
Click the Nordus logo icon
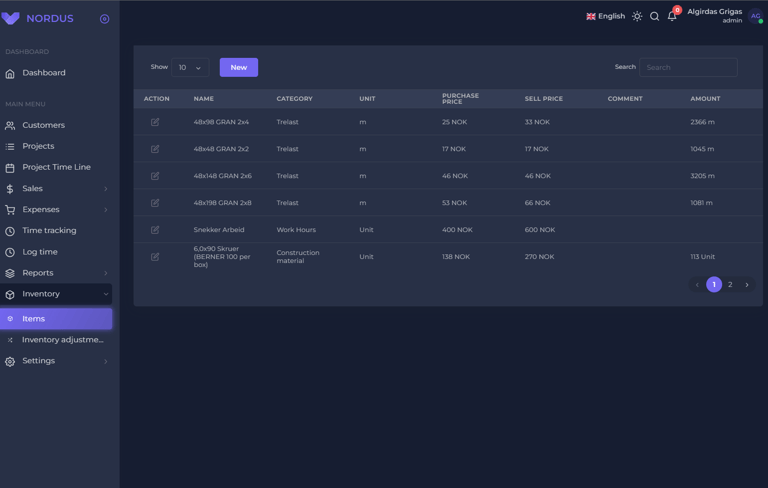tap(10, 19)
